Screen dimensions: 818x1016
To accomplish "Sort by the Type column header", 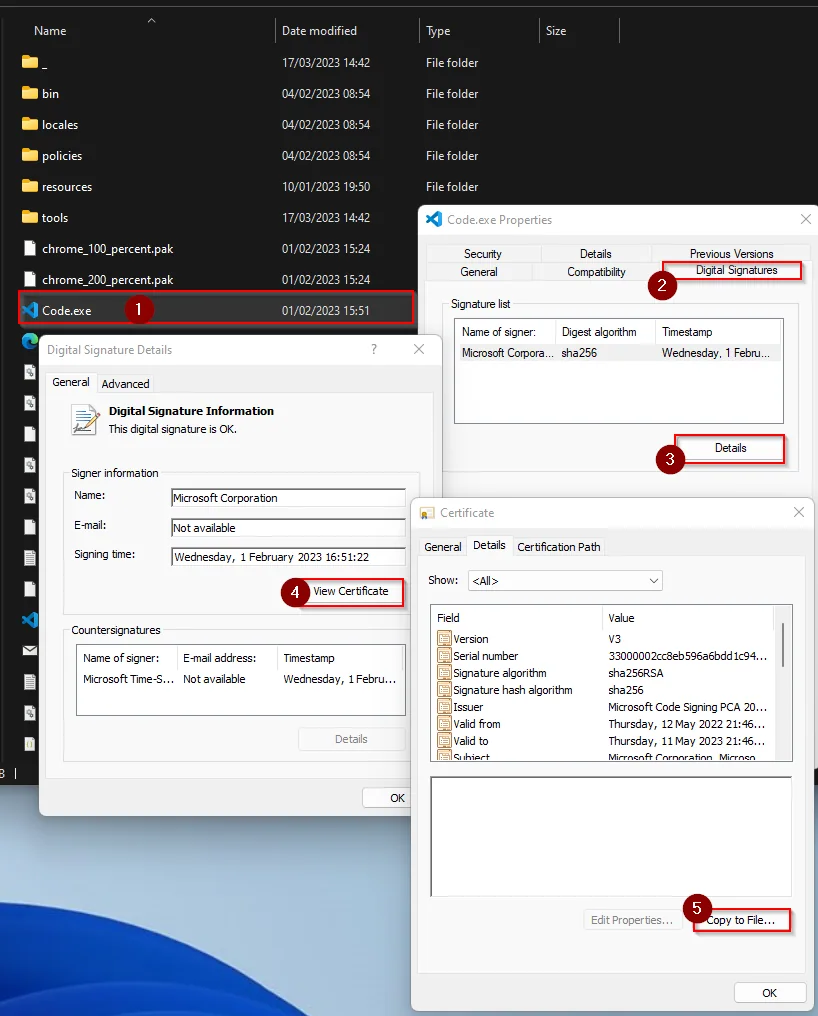I will (438, 30).
